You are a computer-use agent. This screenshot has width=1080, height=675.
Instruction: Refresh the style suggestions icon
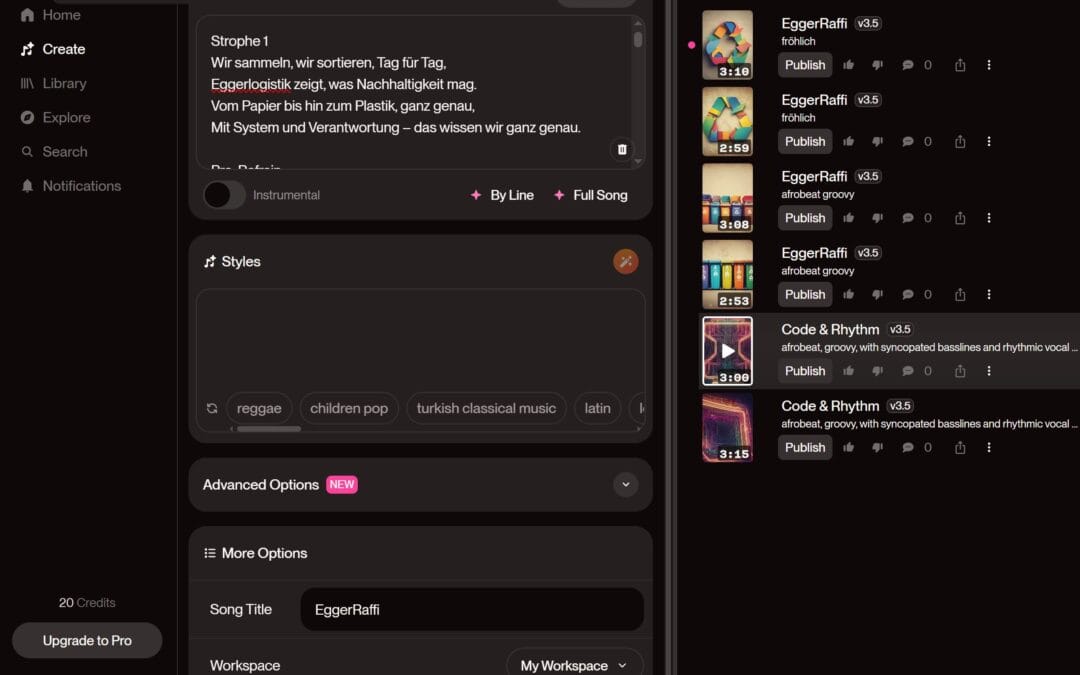coord(212,408)
